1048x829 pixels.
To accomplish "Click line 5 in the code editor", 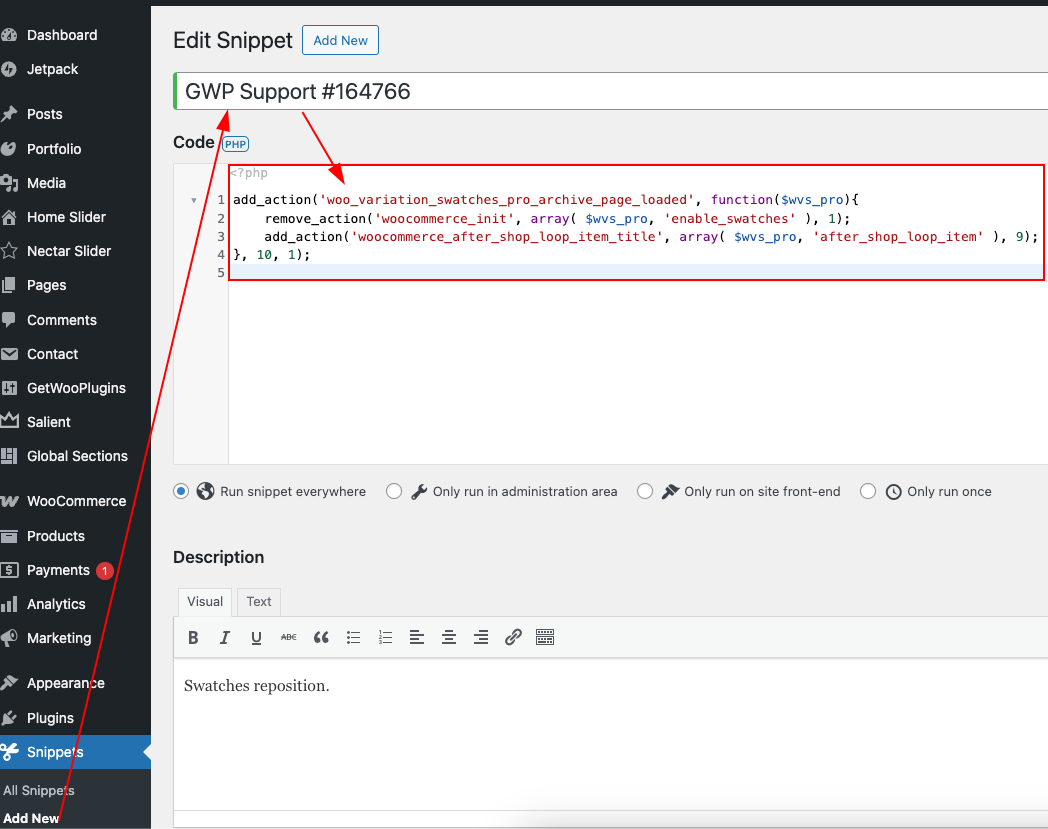I will [x=637, y=273].
